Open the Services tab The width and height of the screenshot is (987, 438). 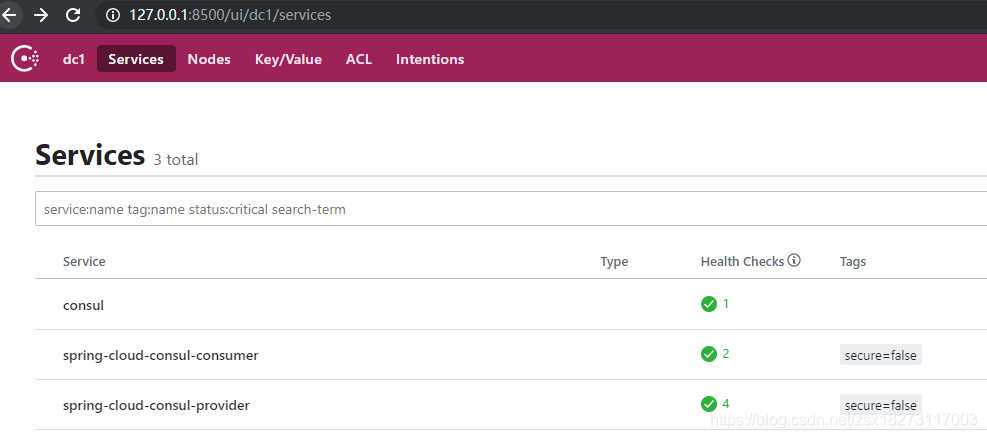coord(136,59)
